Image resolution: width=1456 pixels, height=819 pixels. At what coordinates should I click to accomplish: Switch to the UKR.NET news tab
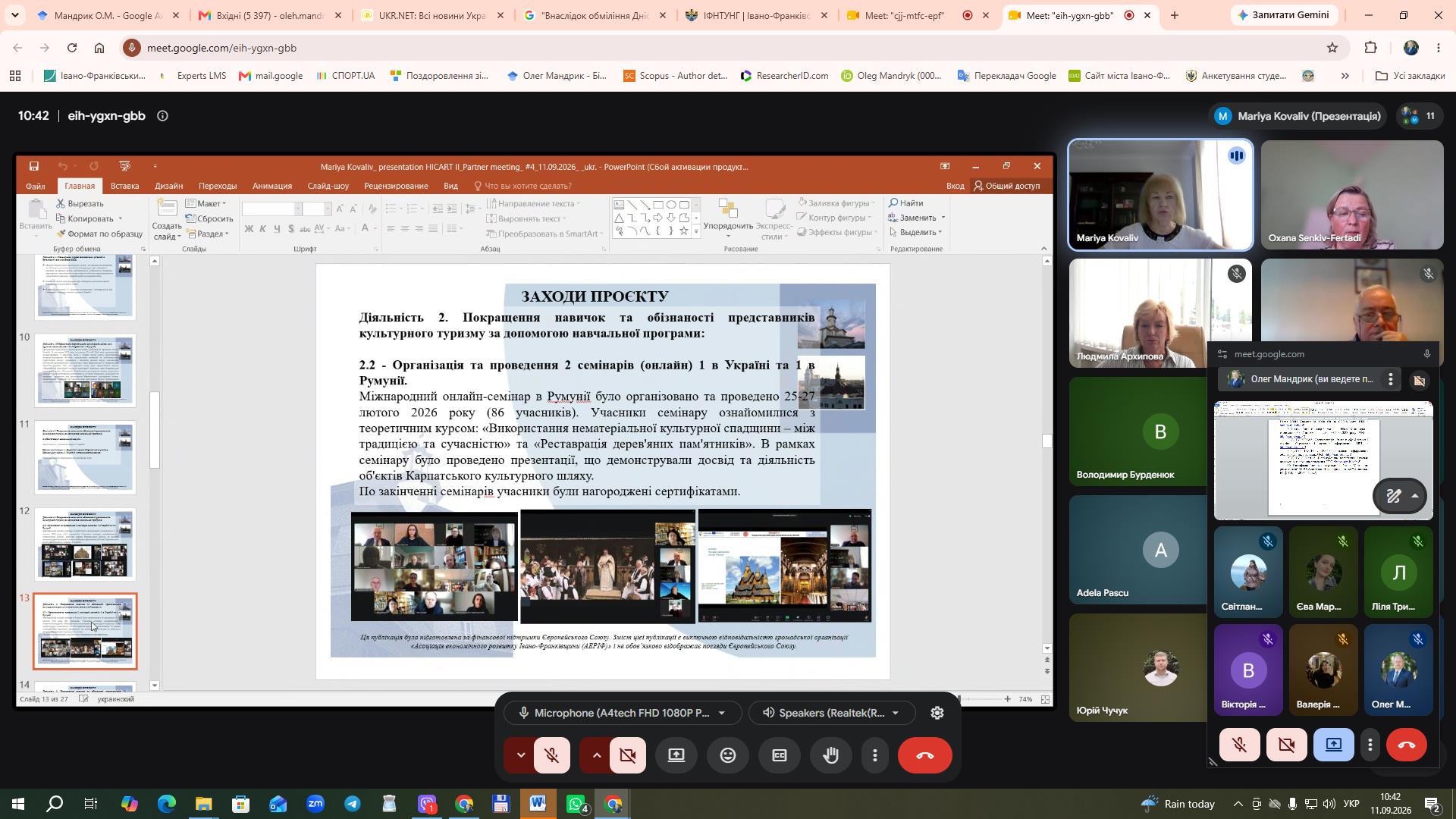click(432, 15)
